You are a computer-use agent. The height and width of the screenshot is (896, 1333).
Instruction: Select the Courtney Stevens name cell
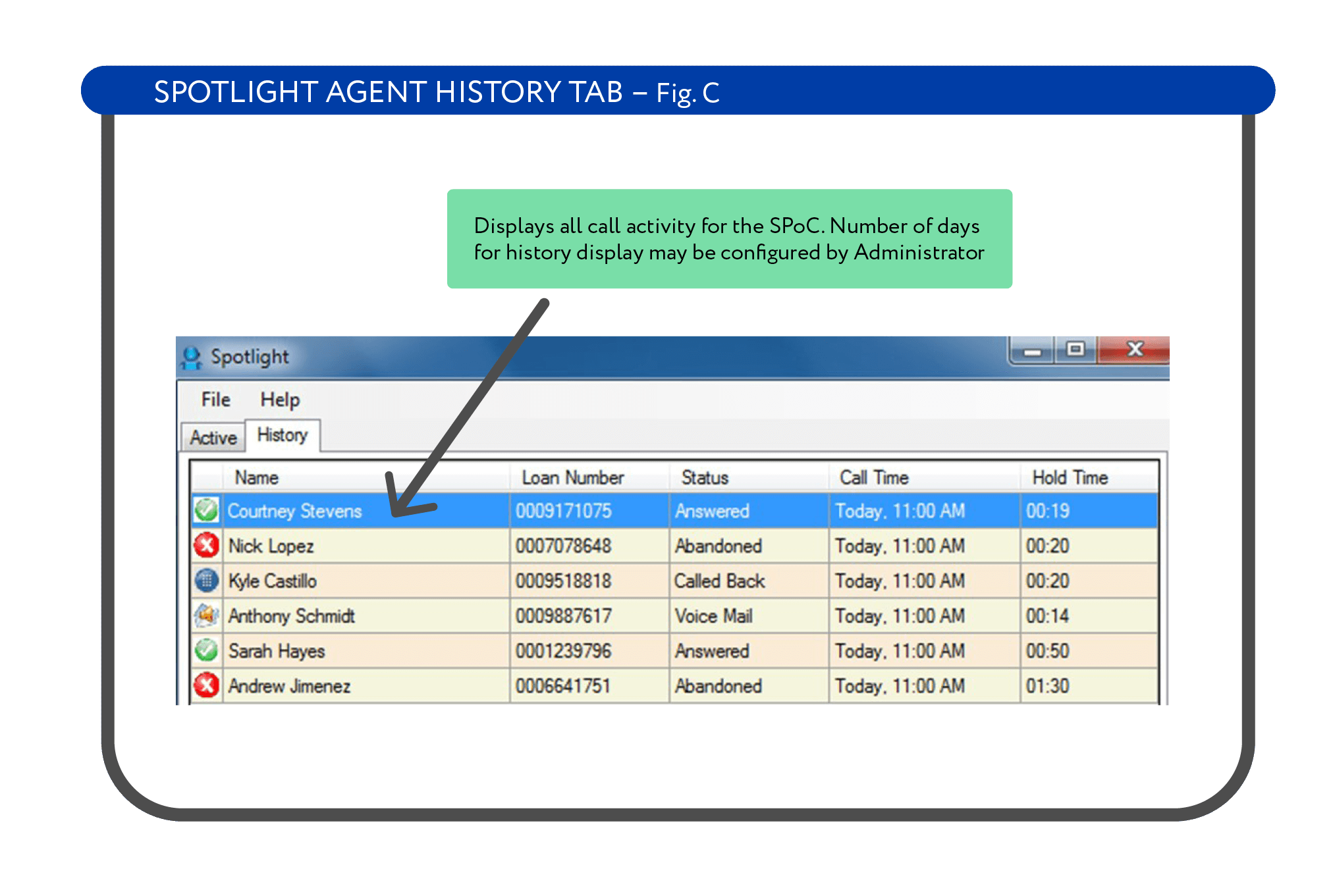tap(366, 511)
